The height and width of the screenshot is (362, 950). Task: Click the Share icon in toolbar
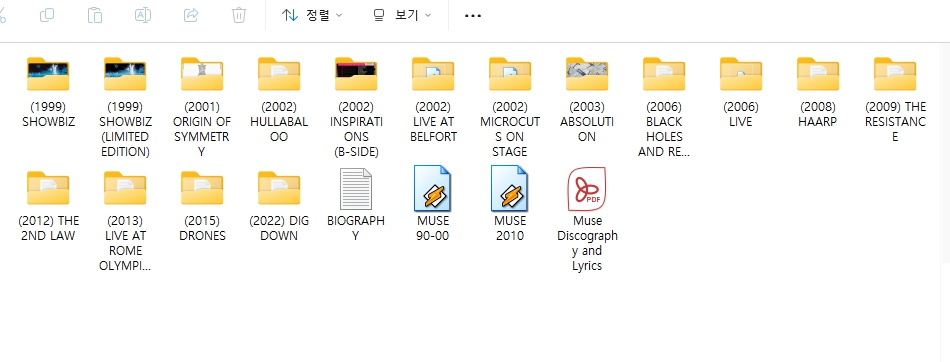tap(191, 15)
